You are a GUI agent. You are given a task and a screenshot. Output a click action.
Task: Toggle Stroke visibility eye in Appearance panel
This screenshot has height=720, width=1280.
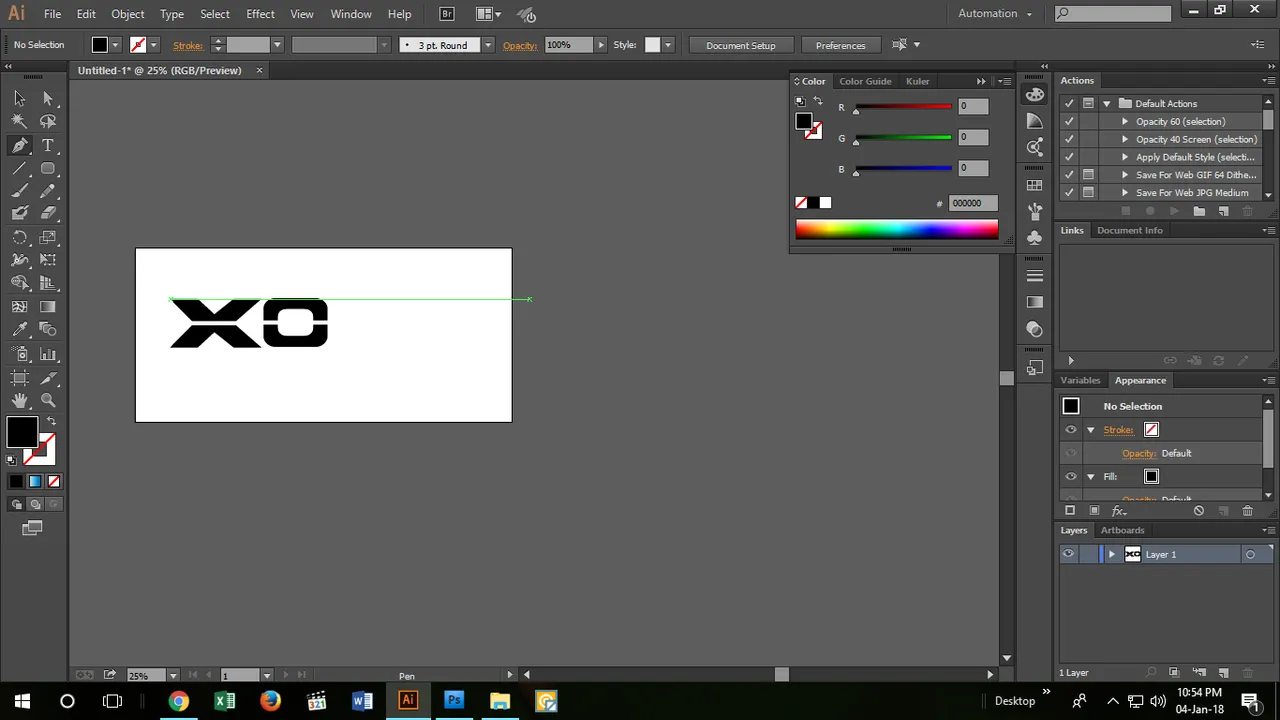click(x=1071, y=430)
